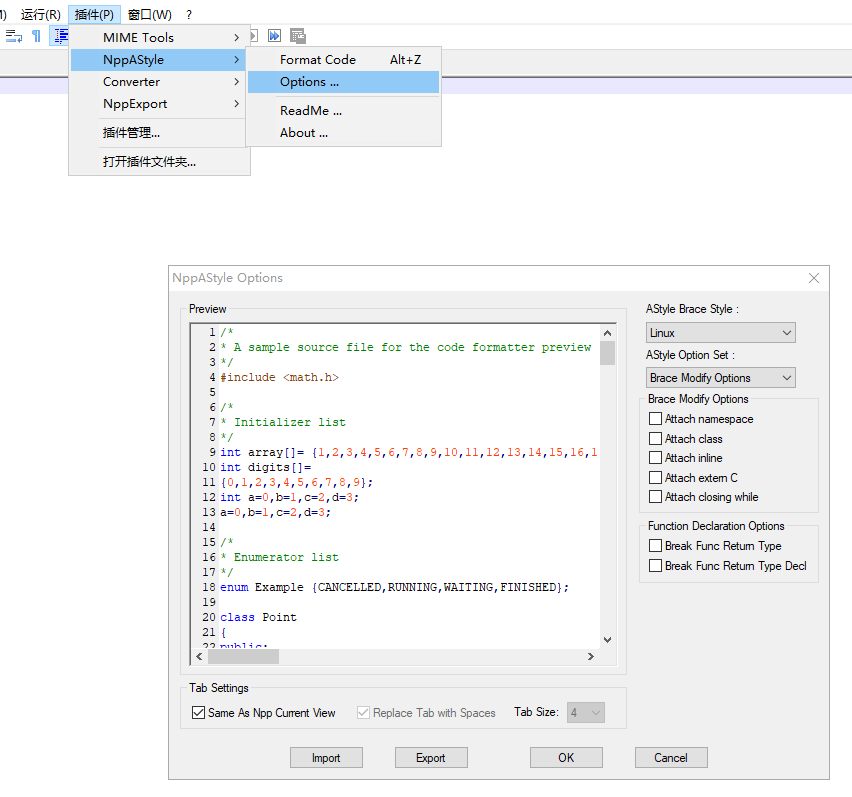
Task: Run the macro multiple times
Action: tap(275, 35)
